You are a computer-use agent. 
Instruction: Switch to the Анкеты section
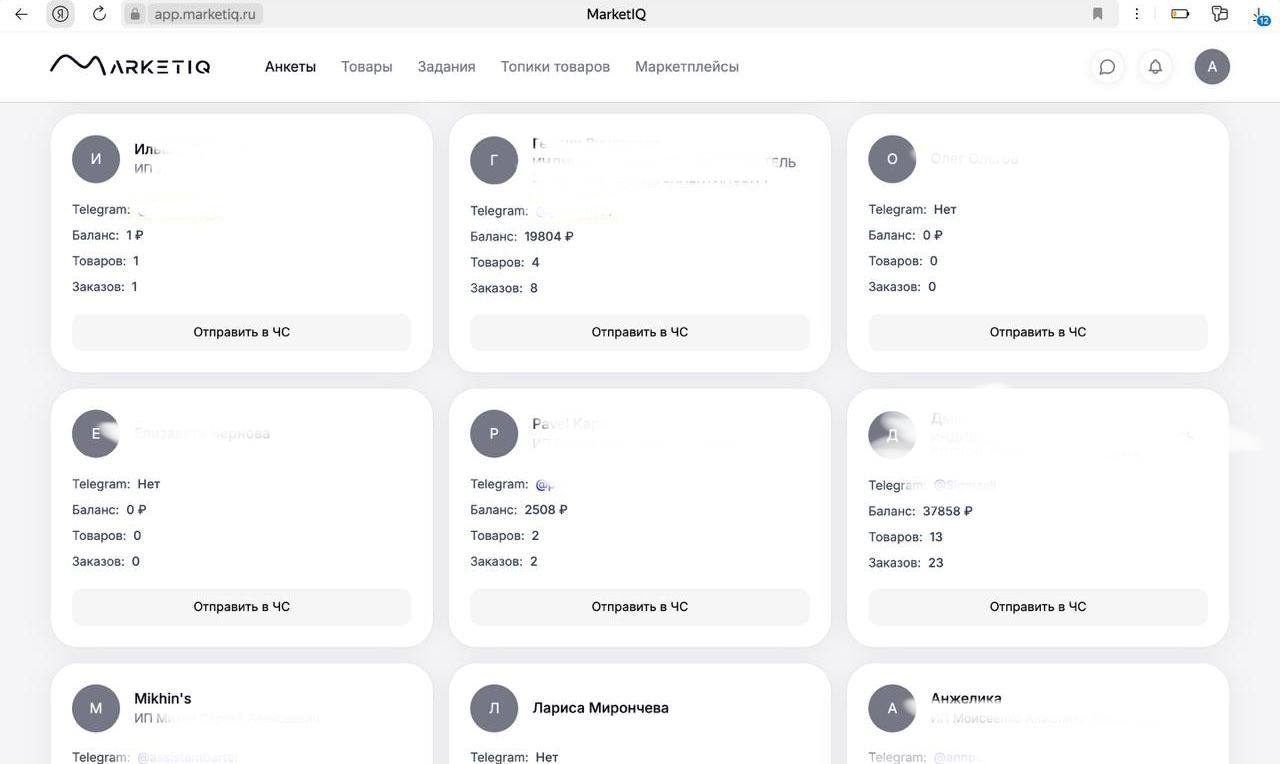point(290,67)
